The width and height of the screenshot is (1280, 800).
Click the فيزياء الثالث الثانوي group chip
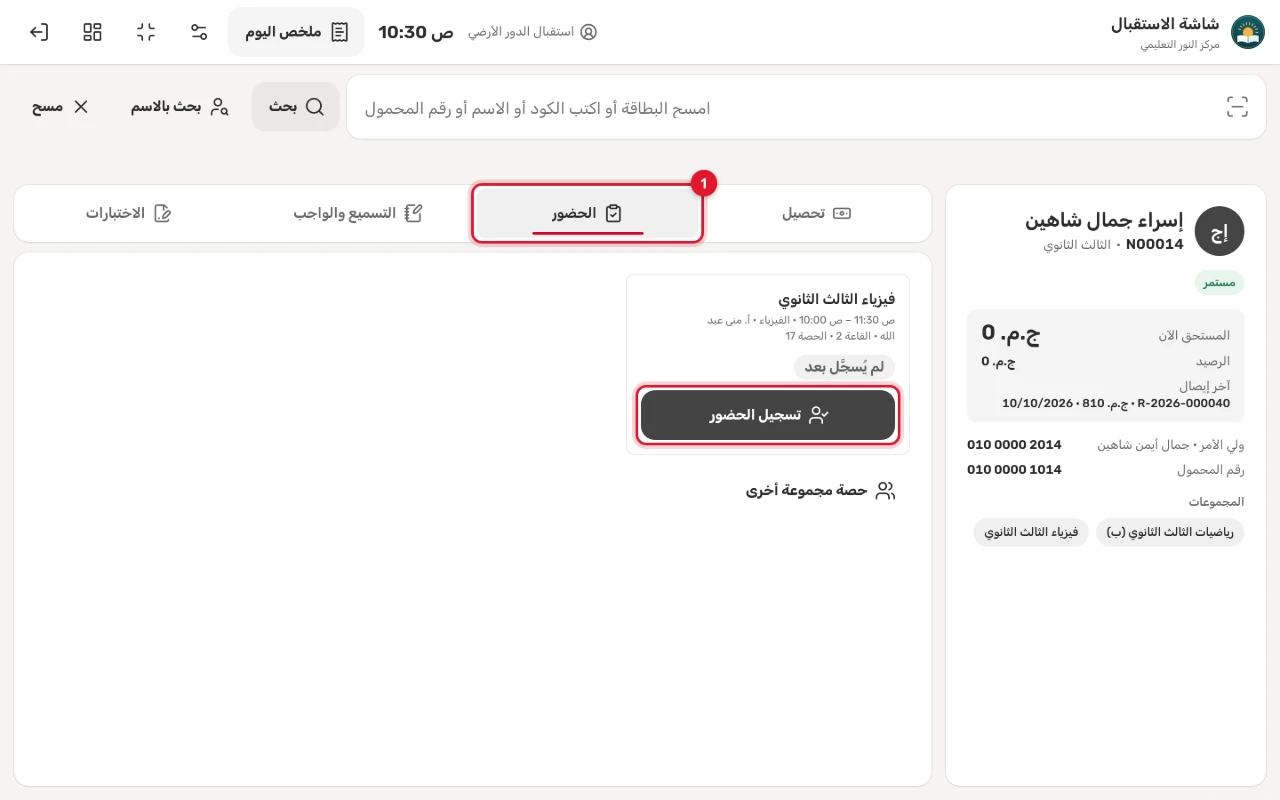1031,532
